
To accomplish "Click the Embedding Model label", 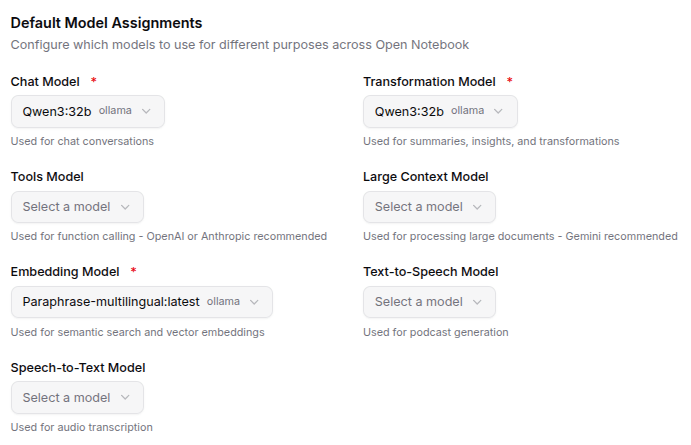I will [x=65, y=272].
